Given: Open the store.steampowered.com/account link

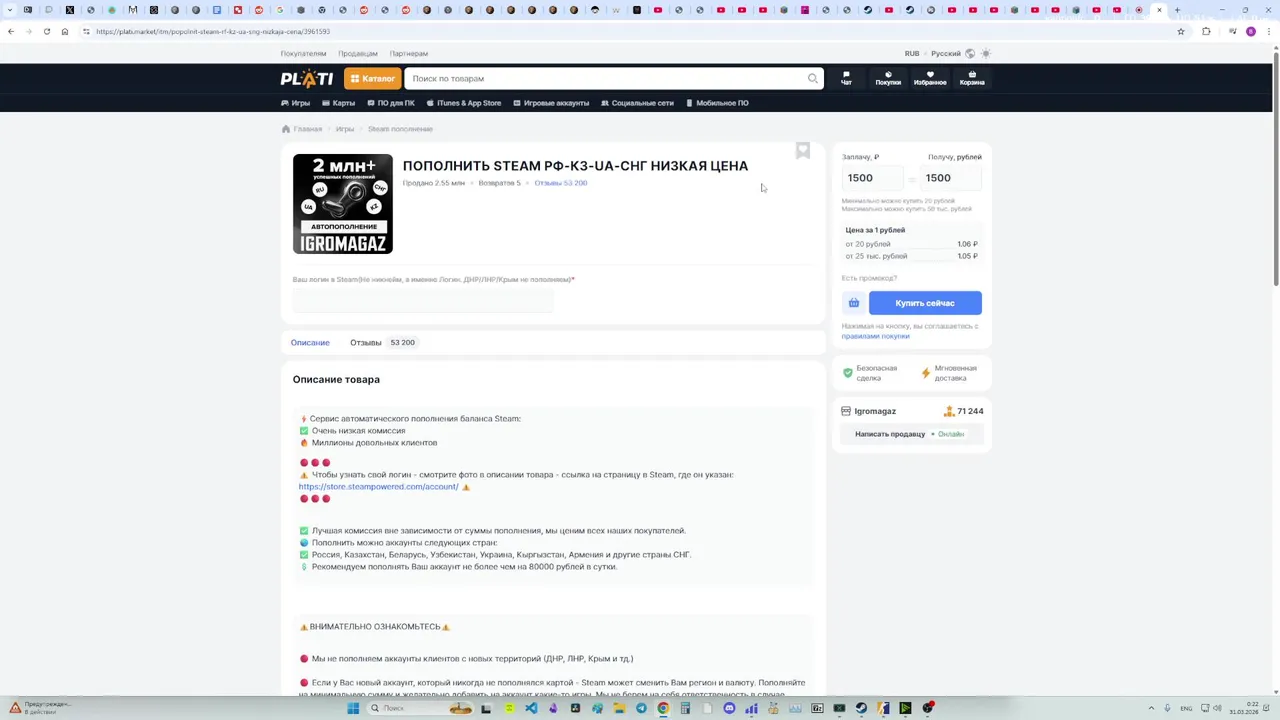Looking at the screenshot, I should pyautogui.click(x=379, y=487).
